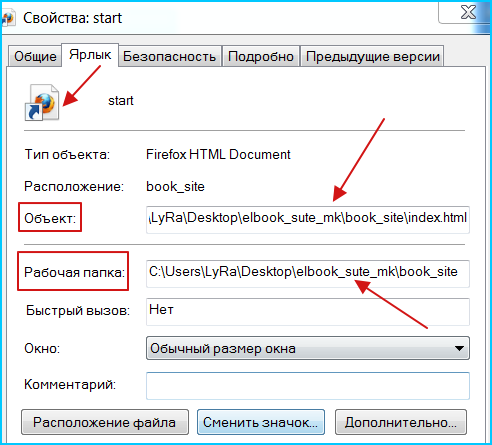Screen dimensions: 492x445
Task: Click the 'Быстрый вызов:' label
Action: 78,311
